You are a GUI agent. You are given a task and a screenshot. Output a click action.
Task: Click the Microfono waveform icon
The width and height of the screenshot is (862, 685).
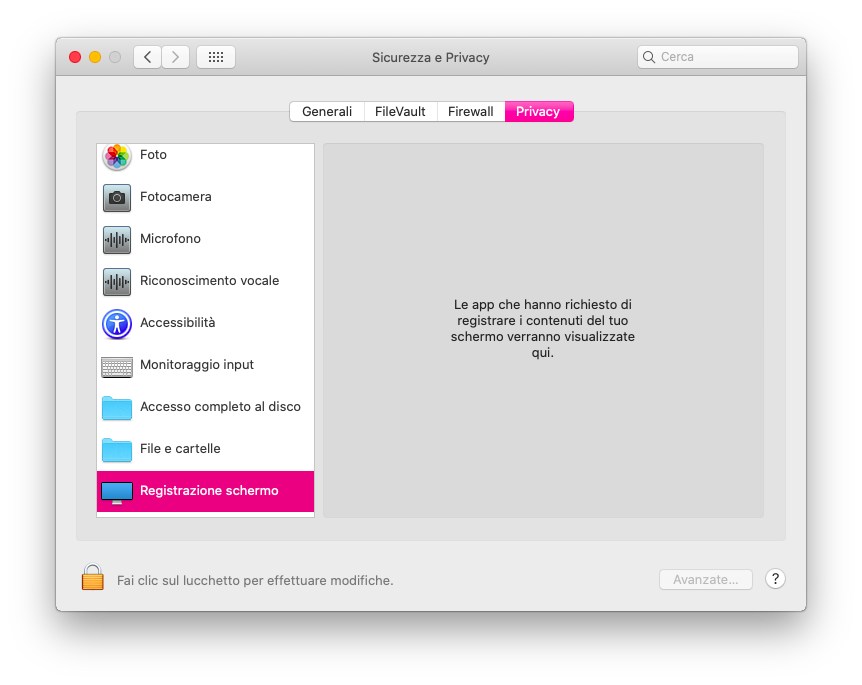coord(117,240)
